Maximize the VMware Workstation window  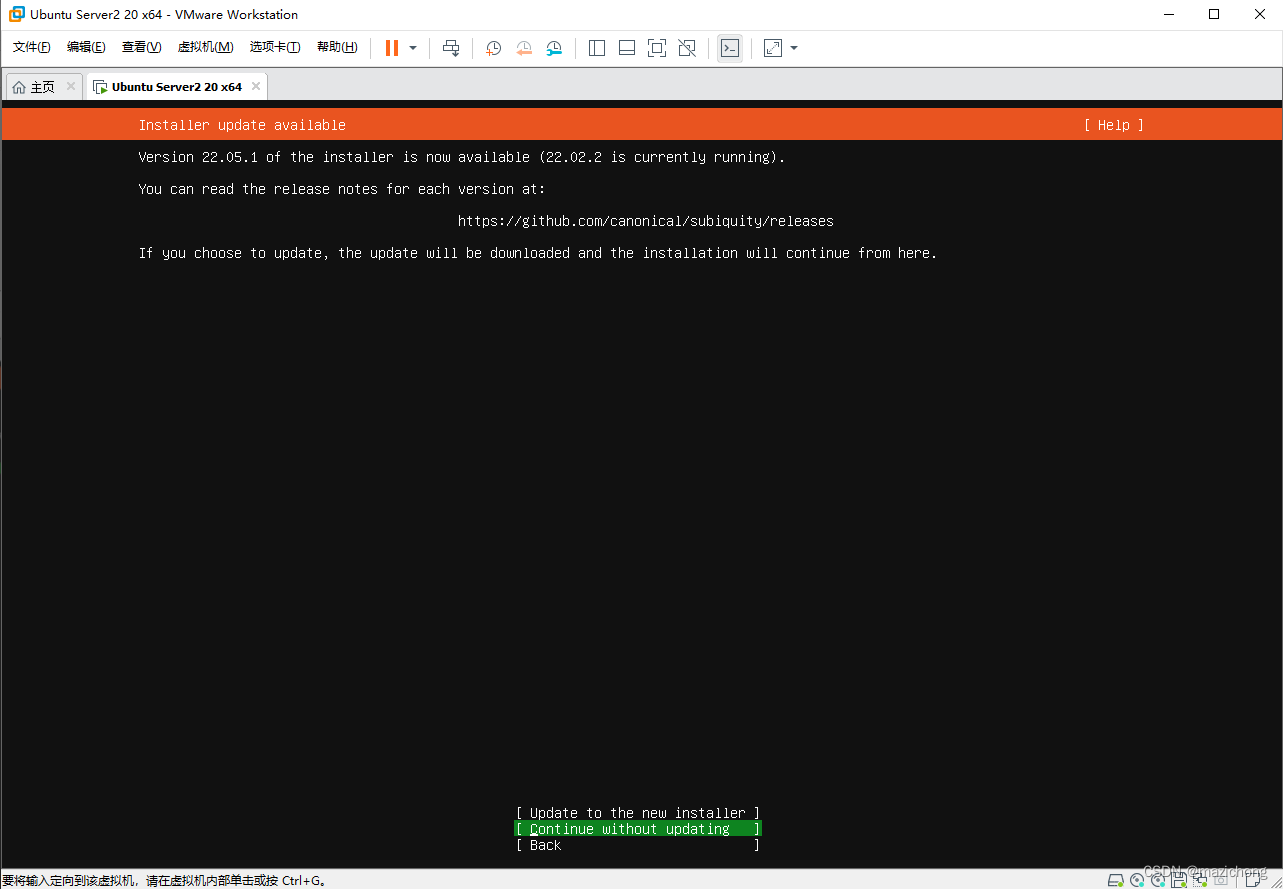click(x=1214, y=14)
